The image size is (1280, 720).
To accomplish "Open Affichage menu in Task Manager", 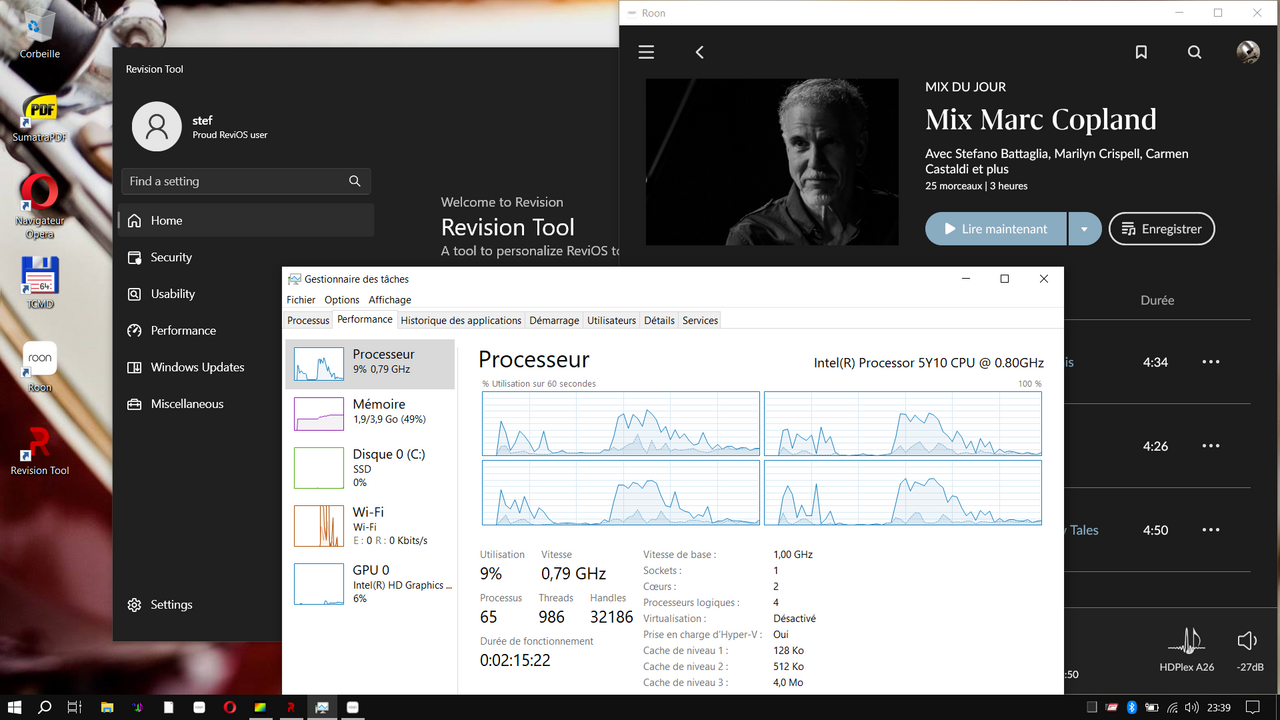I will [x=390, y=300].
